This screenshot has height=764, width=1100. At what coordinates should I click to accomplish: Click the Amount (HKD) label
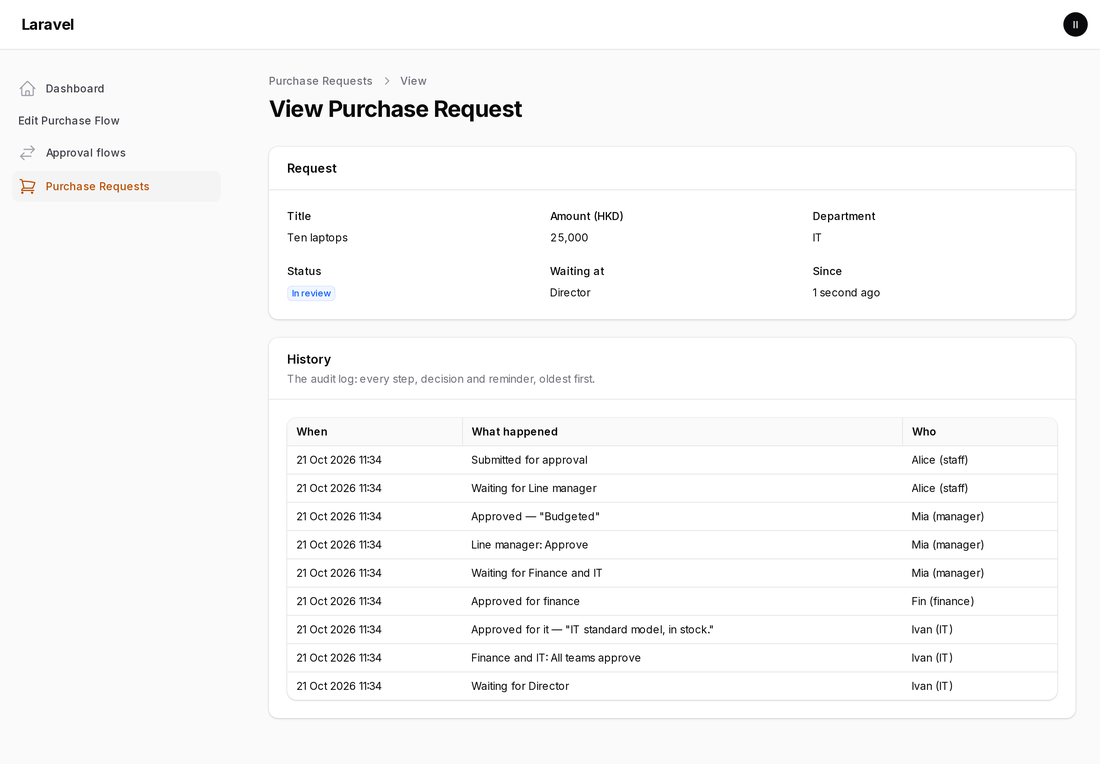tap(586, 216)
